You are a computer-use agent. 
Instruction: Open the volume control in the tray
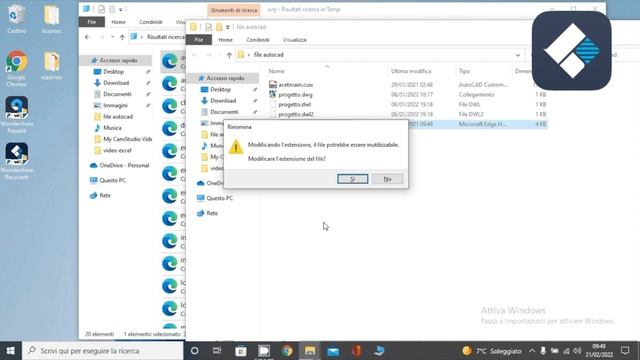coord(577,351)
